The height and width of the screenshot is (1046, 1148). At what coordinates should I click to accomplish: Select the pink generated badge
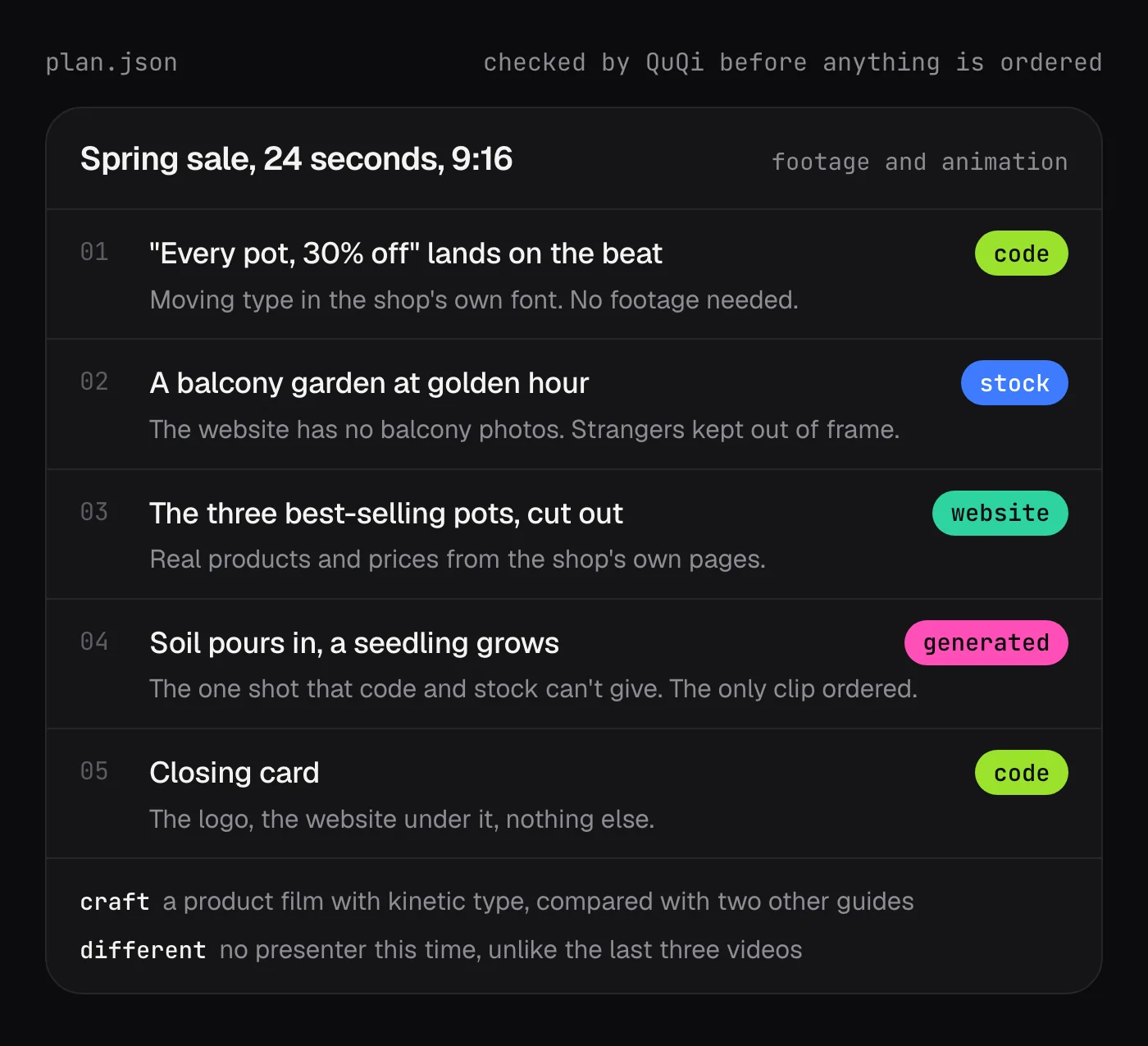point(986,643)
